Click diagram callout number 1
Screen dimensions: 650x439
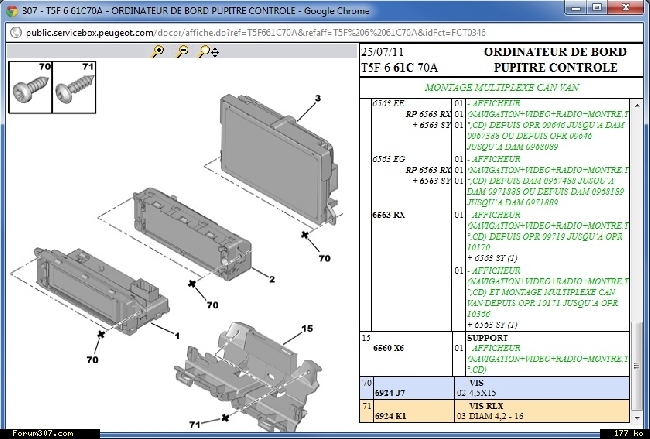pyautogui.click(x=177, y=336)
